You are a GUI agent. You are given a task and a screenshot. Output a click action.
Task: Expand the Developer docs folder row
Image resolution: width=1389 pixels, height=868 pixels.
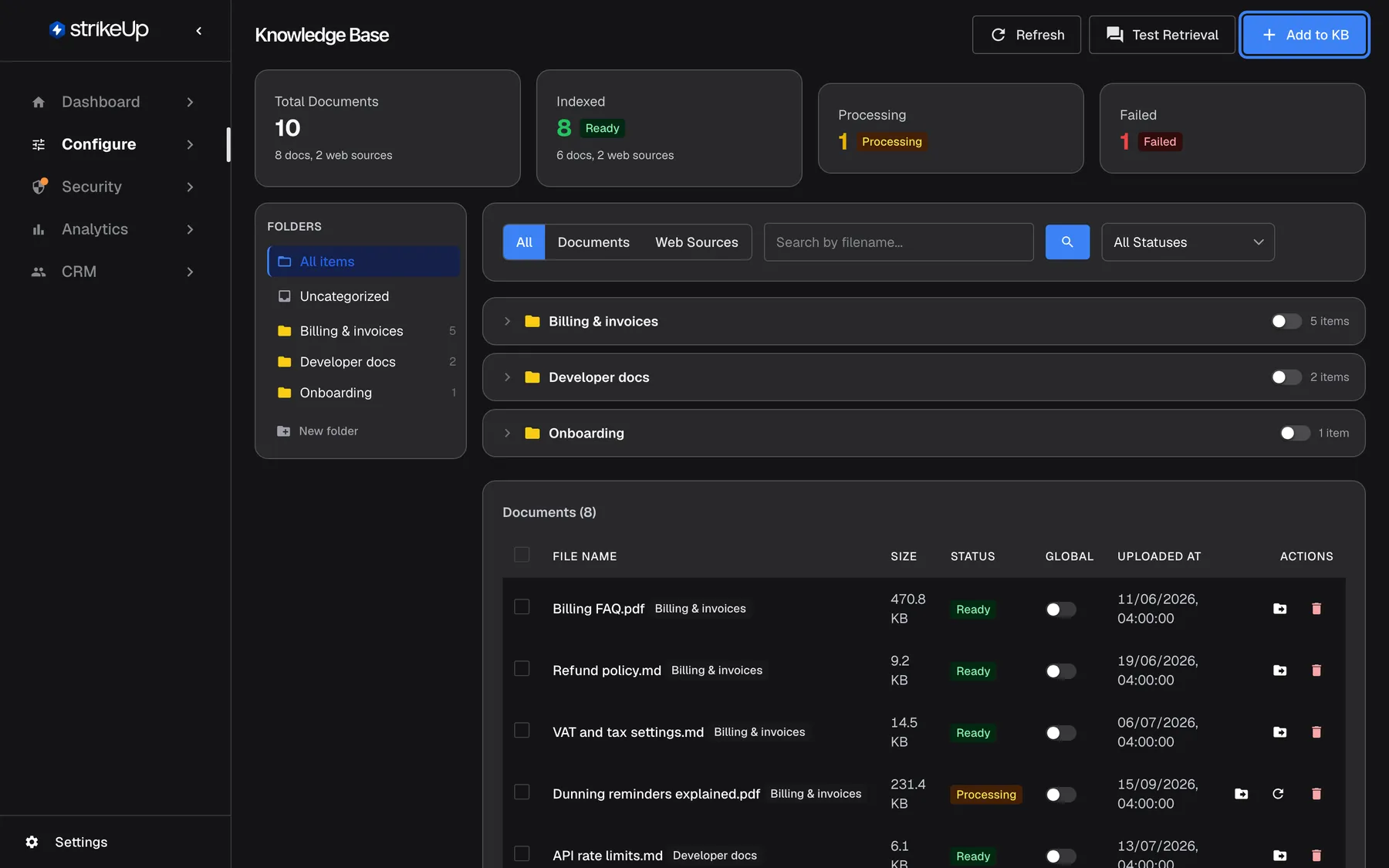click(507, 377)
